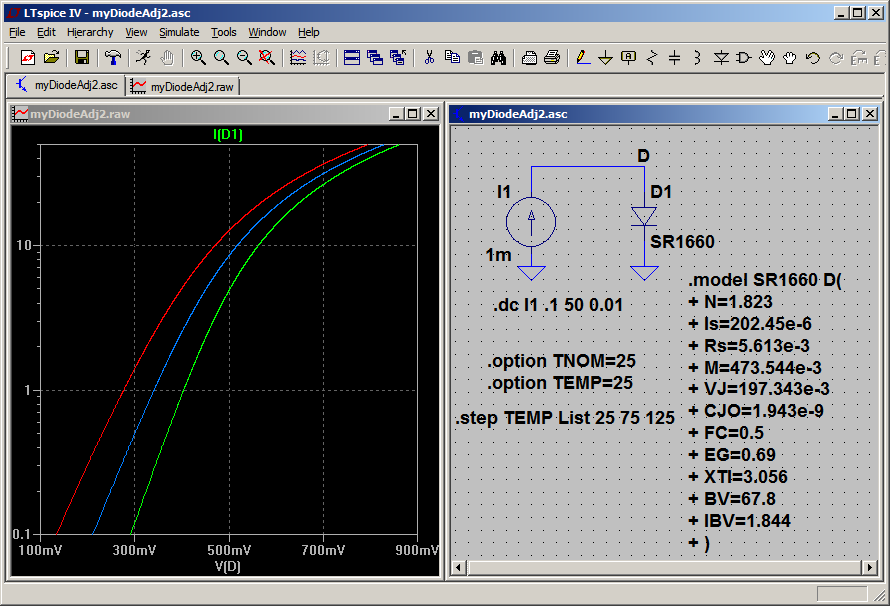Select the Zoom In magnifier with plus
This screenshot has height=606, width=890.
(198, 57)
